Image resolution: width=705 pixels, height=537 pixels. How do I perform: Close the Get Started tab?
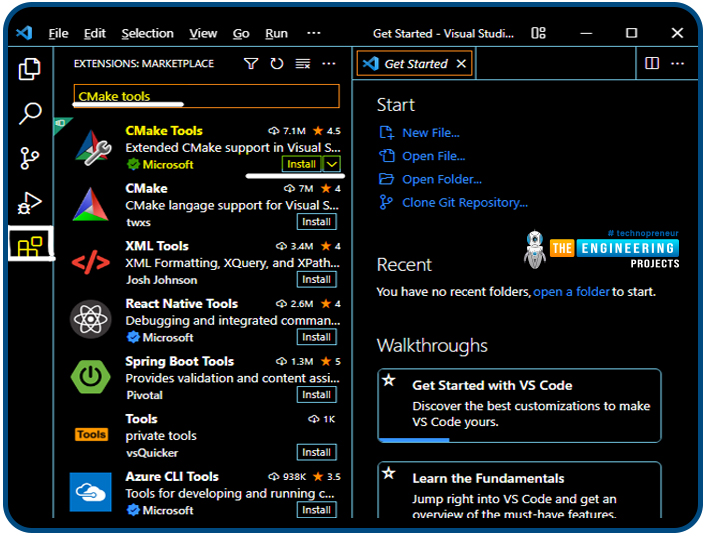(461, 64)
